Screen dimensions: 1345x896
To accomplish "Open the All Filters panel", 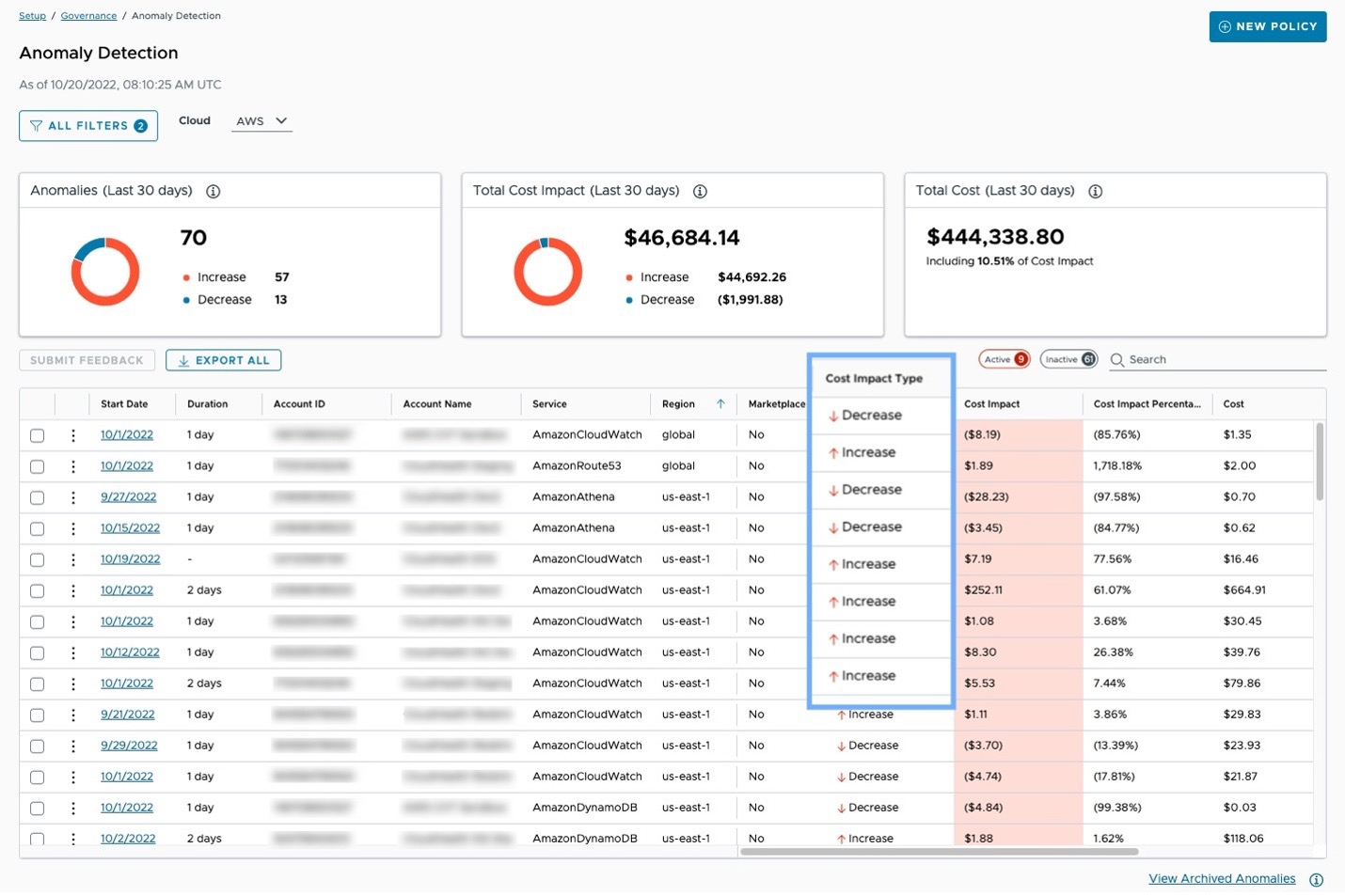I will point(88,126).
